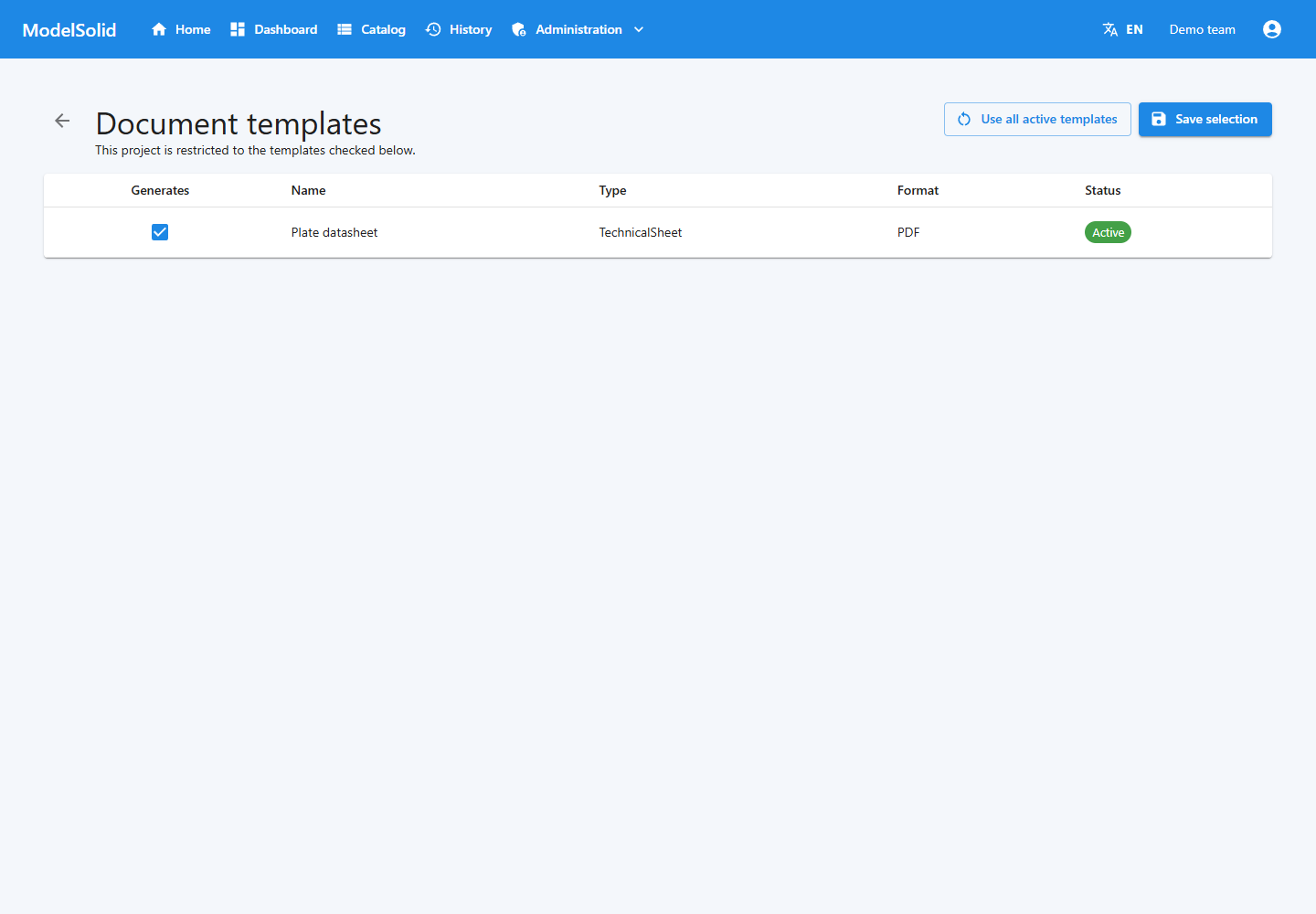Go back using the arrow icon
Viewport: 1316px width, 914px height.
(x=62, y=121)
